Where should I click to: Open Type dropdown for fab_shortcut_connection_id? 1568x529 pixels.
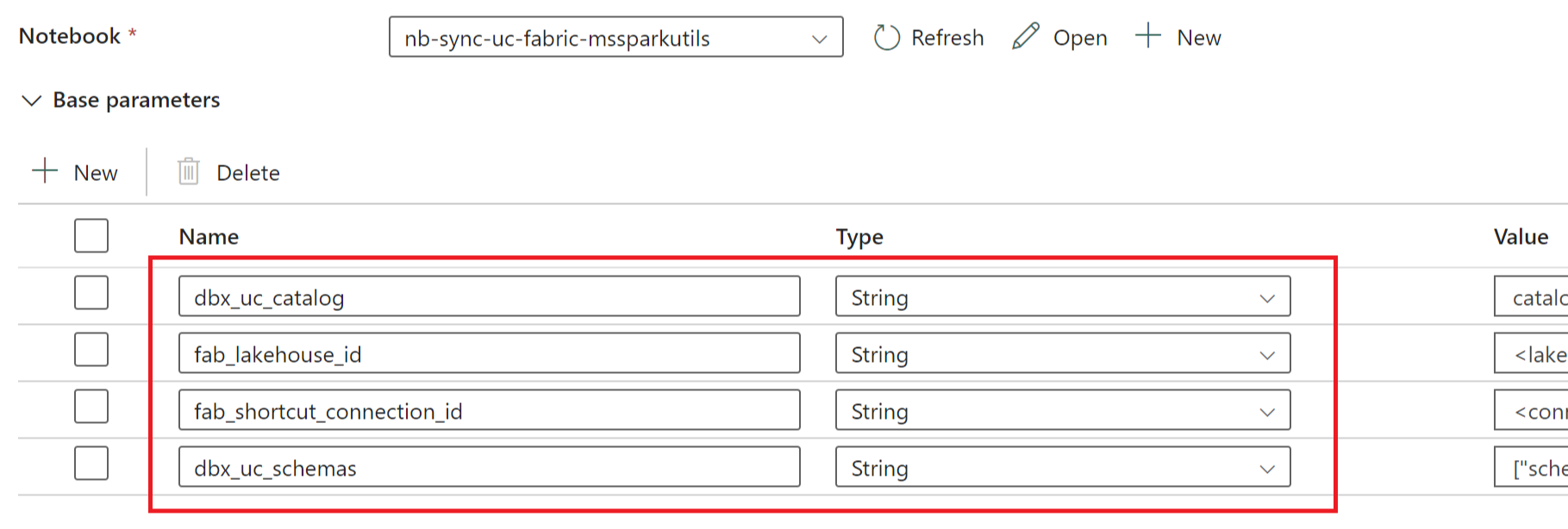click(1062, 411)
